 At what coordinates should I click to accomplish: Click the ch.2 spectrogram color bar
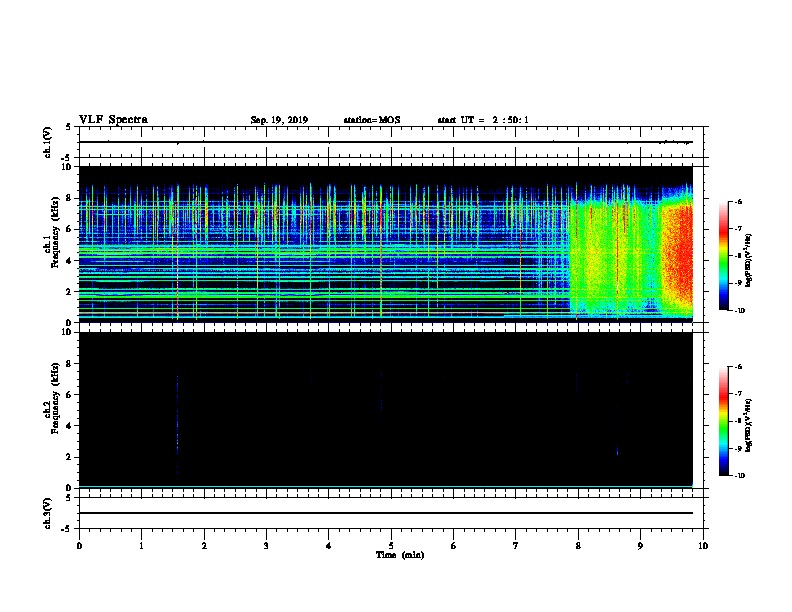(x=723, y=421)
